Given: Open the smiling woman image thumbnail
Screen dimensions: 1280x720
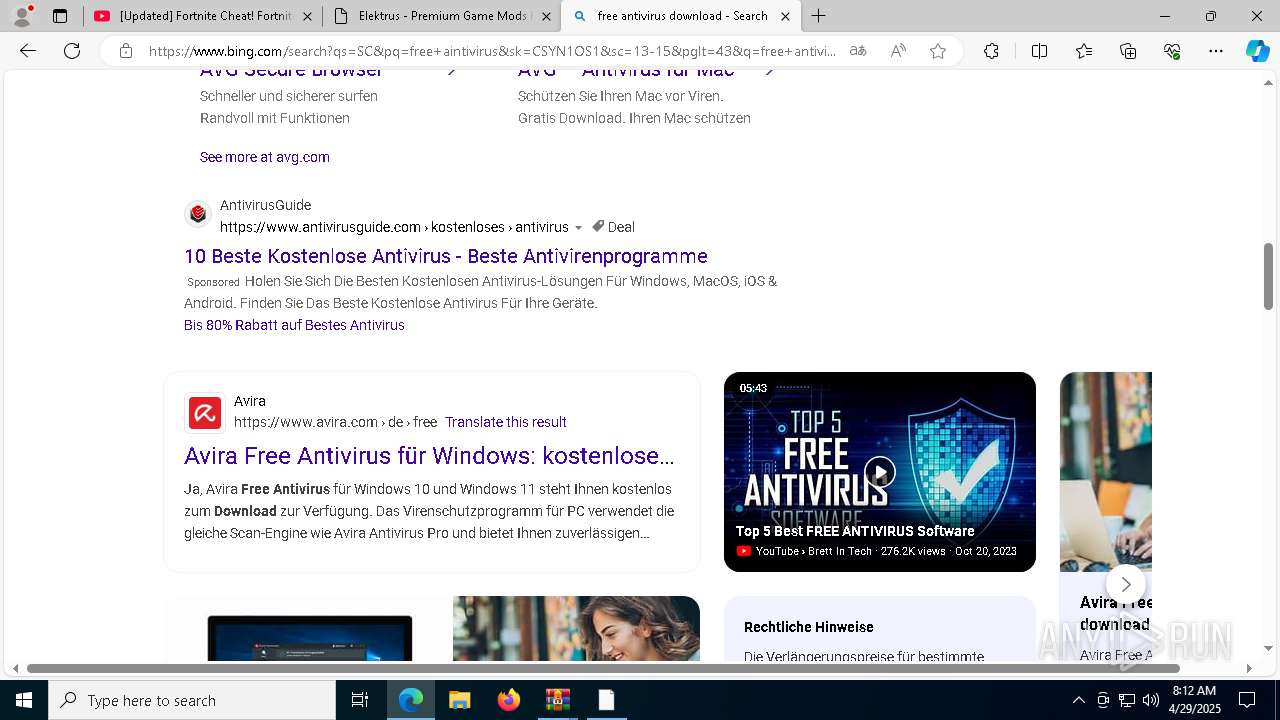Looking at the screenshot, I should pos(576,629).
